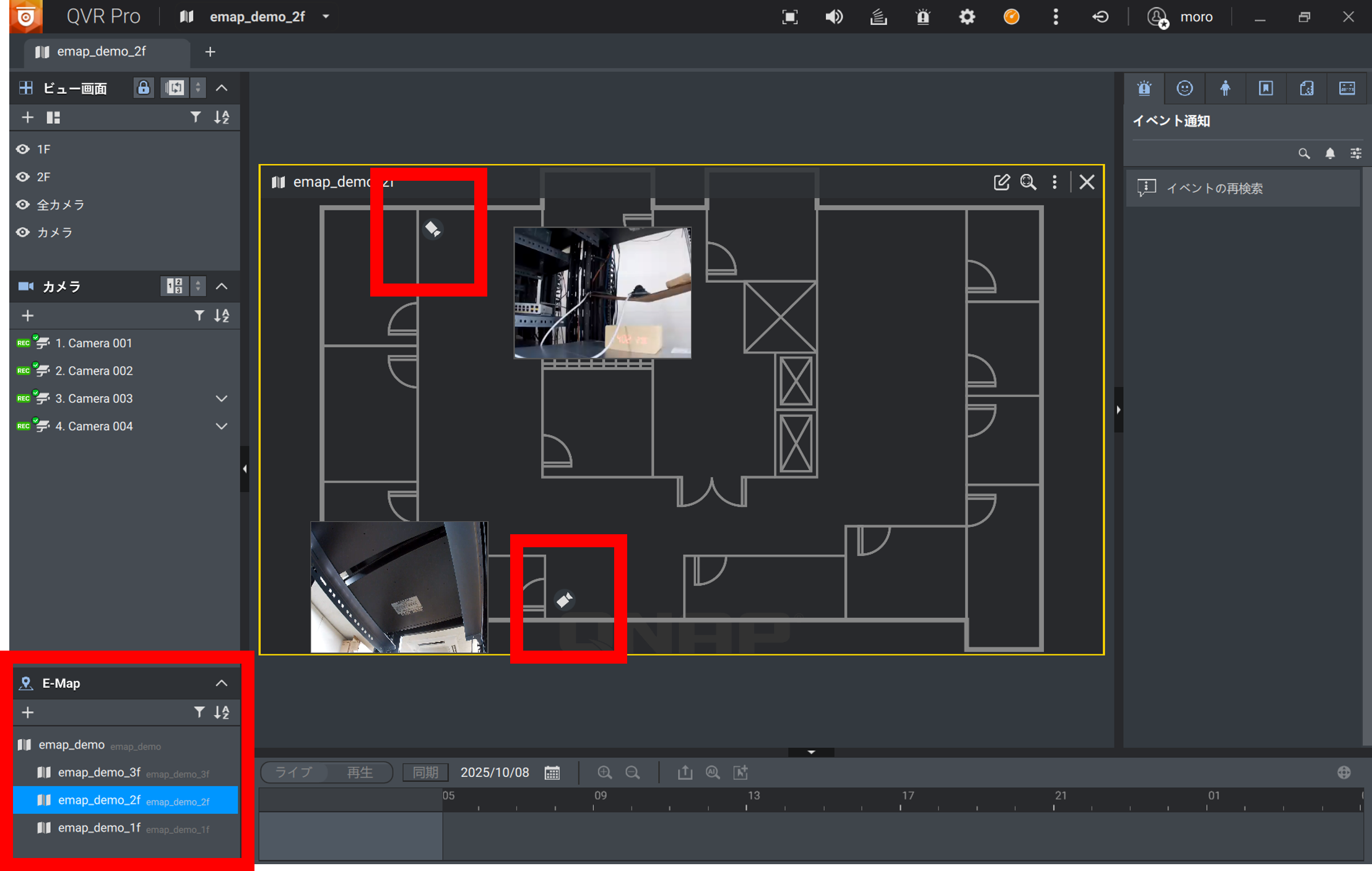Select emap_demo_3f in E-Map tree
1372x871 pixels.
(99, 773)
